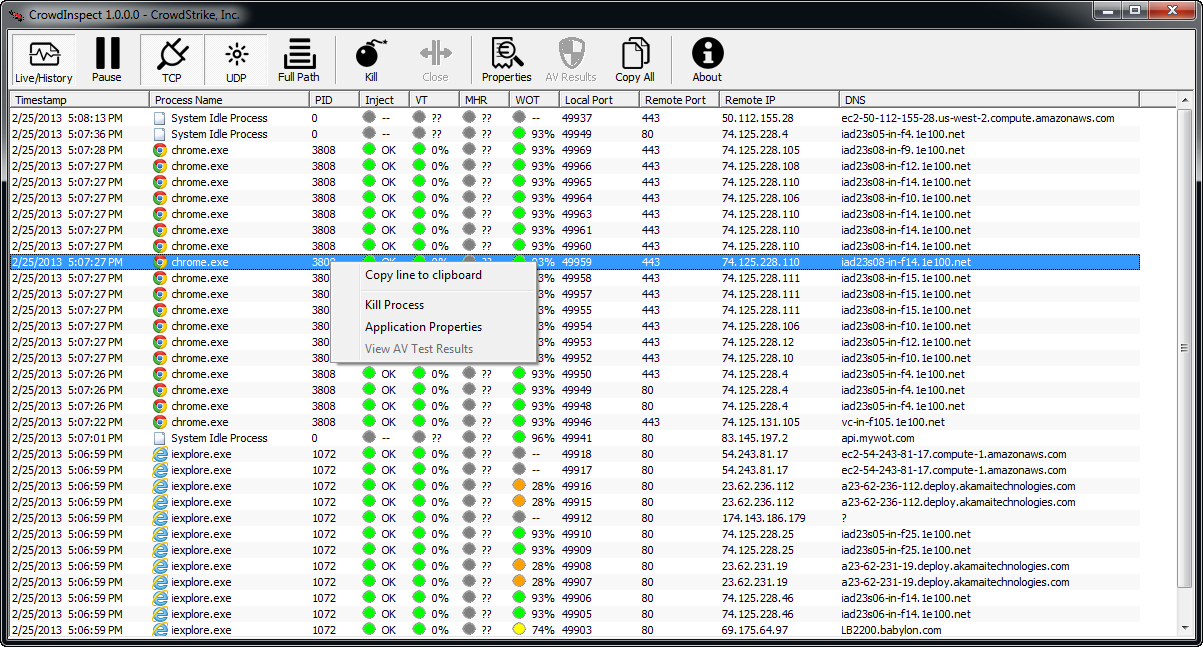Click the Kill bomb icon in toolbar

coord(371,60)
